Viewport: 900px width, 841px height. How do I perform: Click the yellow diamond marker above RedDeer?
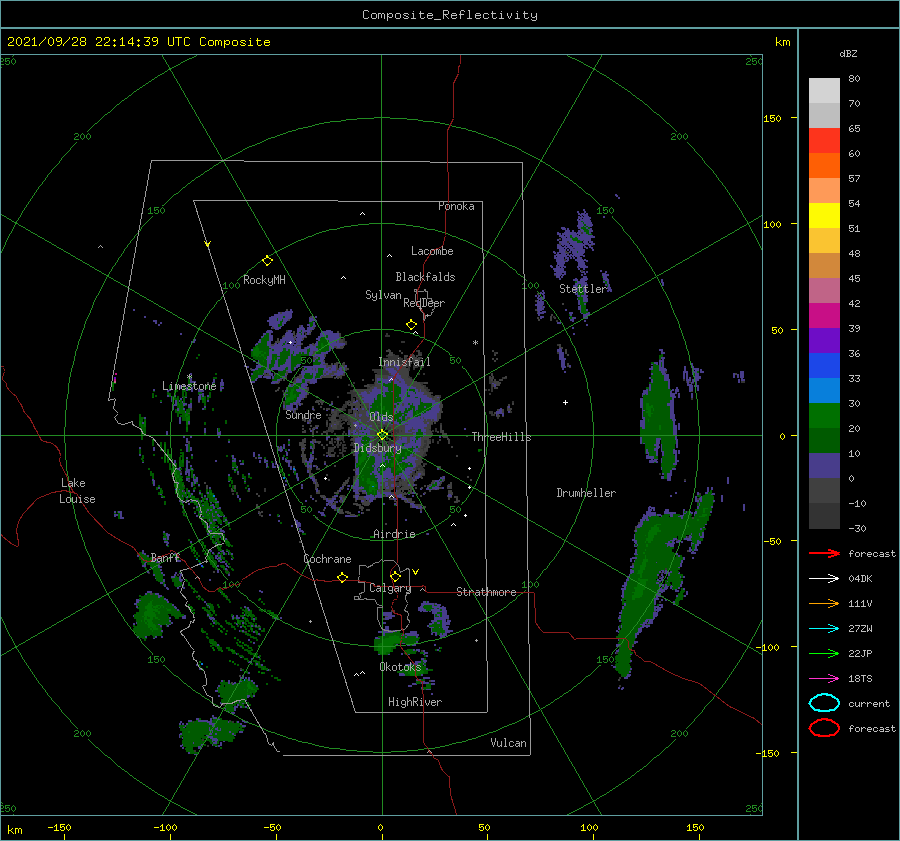411,325
